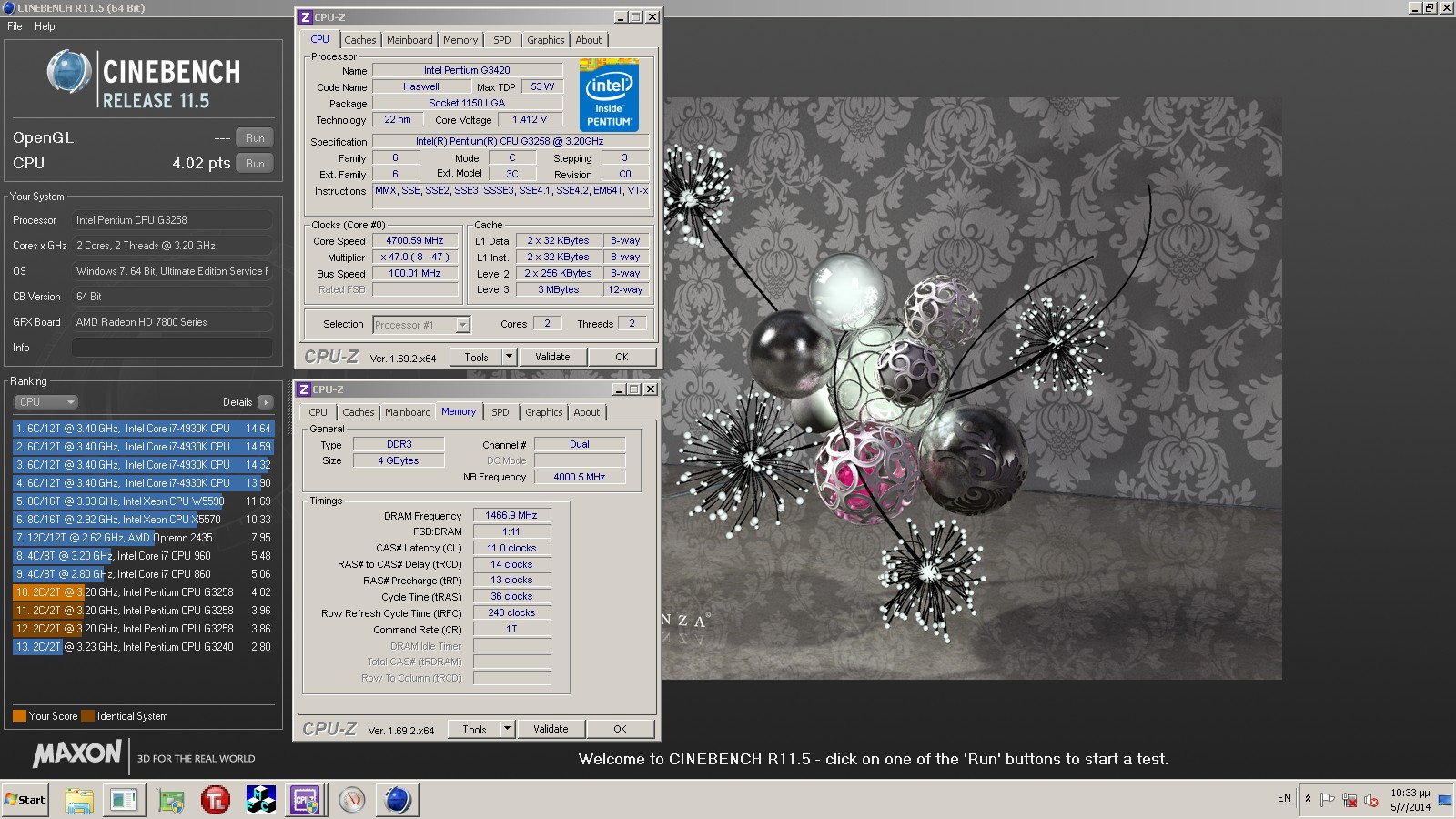Select ranking row 5 Intel Xeon CPU W5590

143,501
